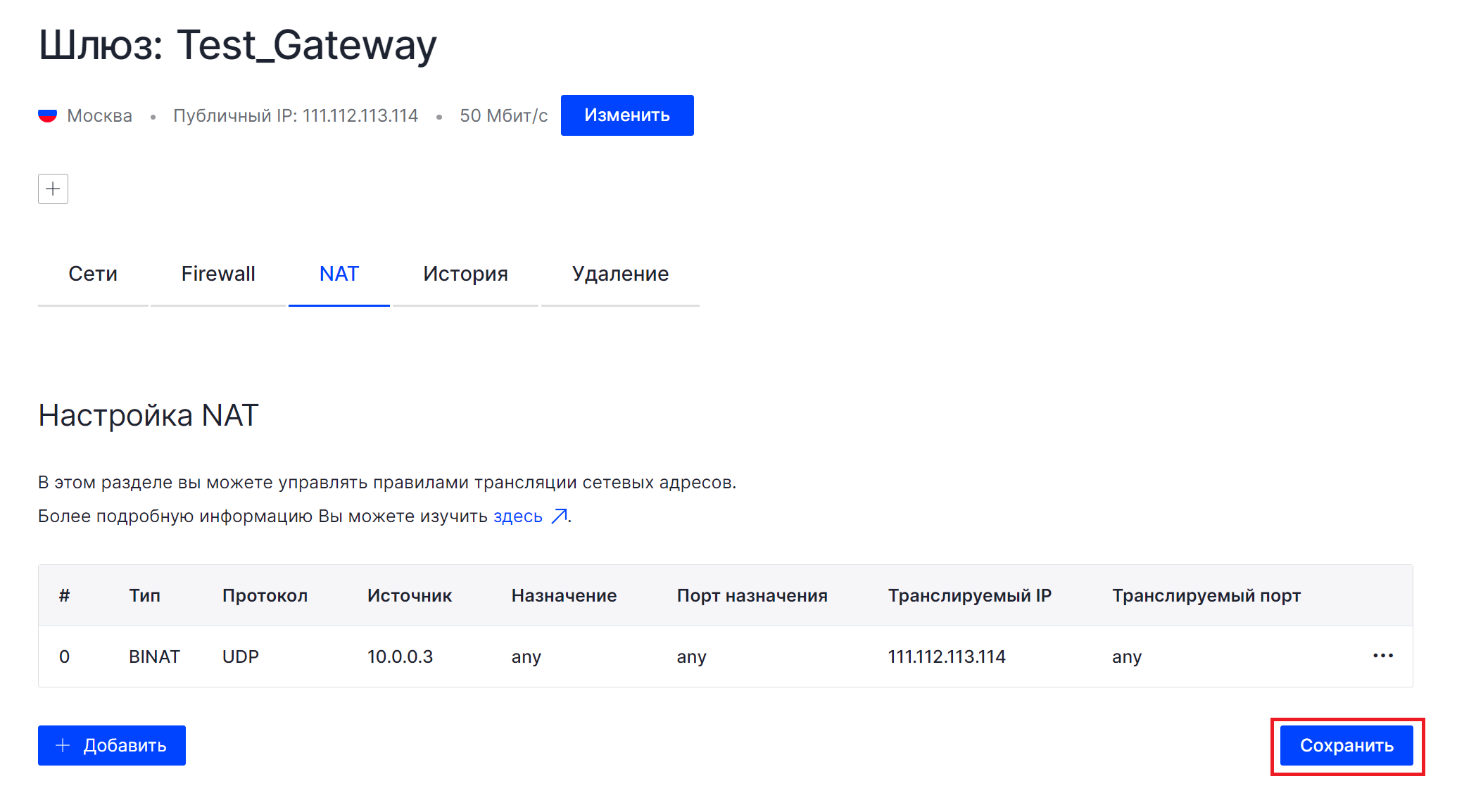Screen dimensions: 1457x812
Task: Click the Тип column header
Action: pyautogui.click(x=144, y=595)
